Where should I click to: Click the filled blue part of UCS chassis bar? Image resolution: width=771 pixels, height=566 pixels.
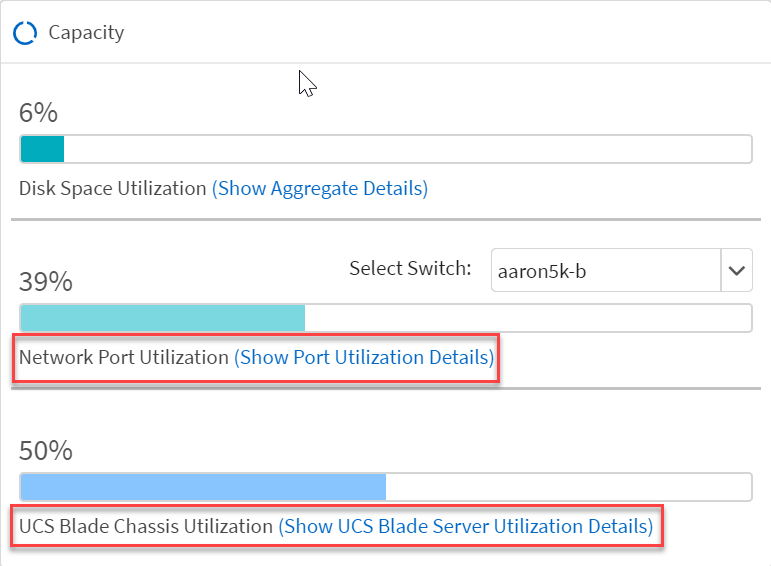click(203, 487)
